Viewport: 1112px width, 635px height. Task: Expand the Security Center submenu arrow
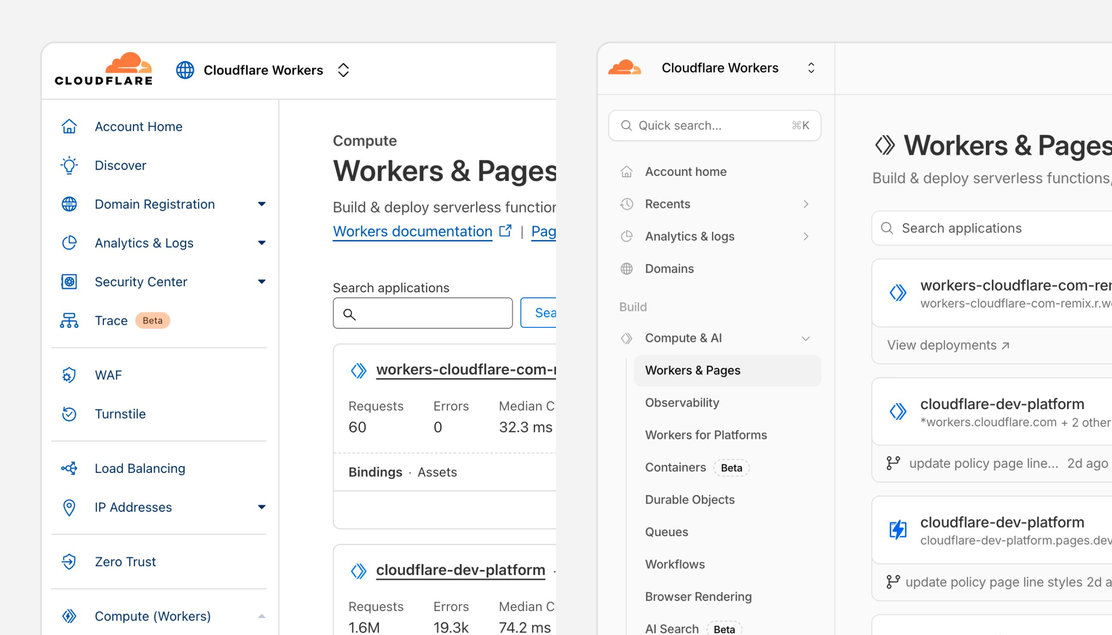(261, 282)
